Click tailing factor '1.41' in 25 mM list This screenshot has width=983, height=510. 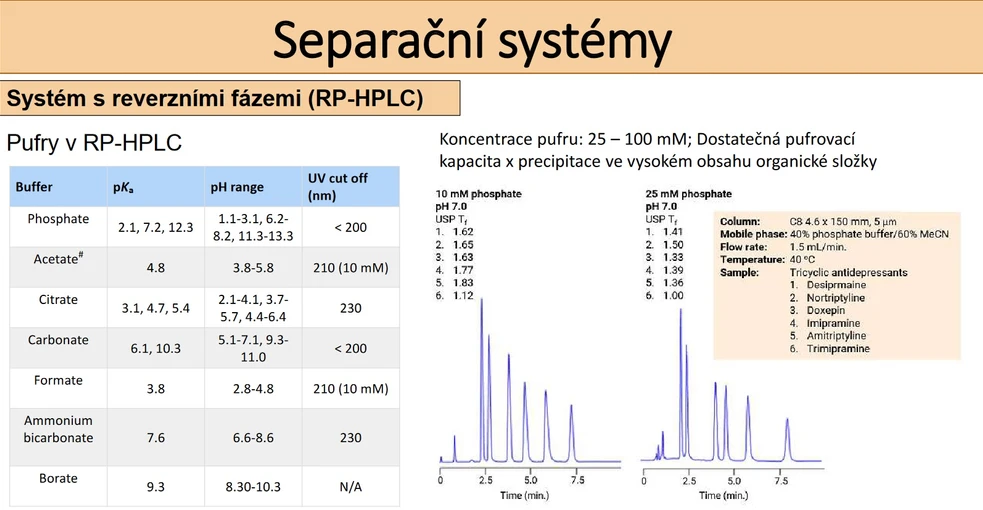tap(673, 232)
